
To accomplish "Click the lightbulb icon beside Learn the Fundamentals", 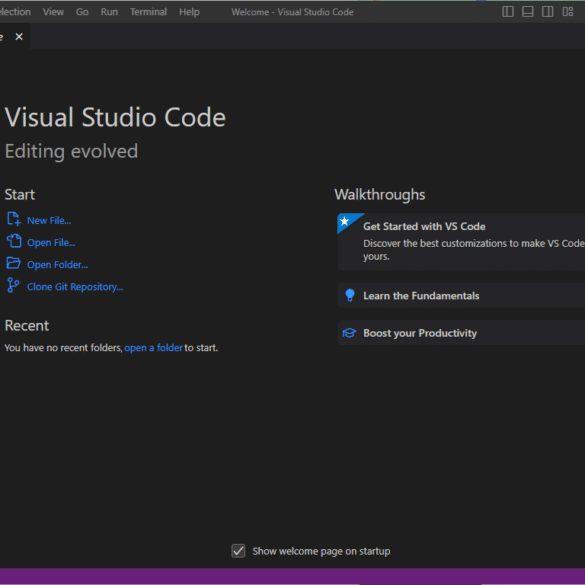I will coord(350,295).
